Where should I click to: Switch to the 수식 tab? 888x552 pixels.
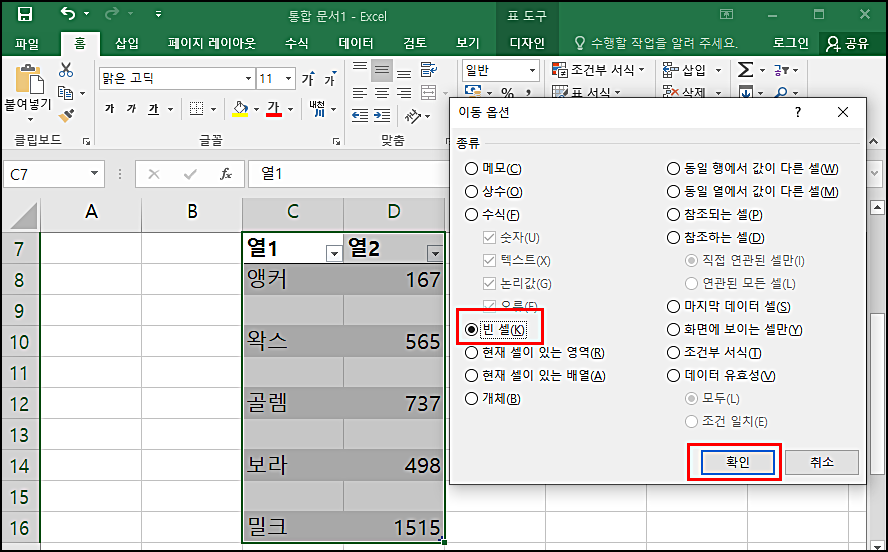(x=297, y=43)
